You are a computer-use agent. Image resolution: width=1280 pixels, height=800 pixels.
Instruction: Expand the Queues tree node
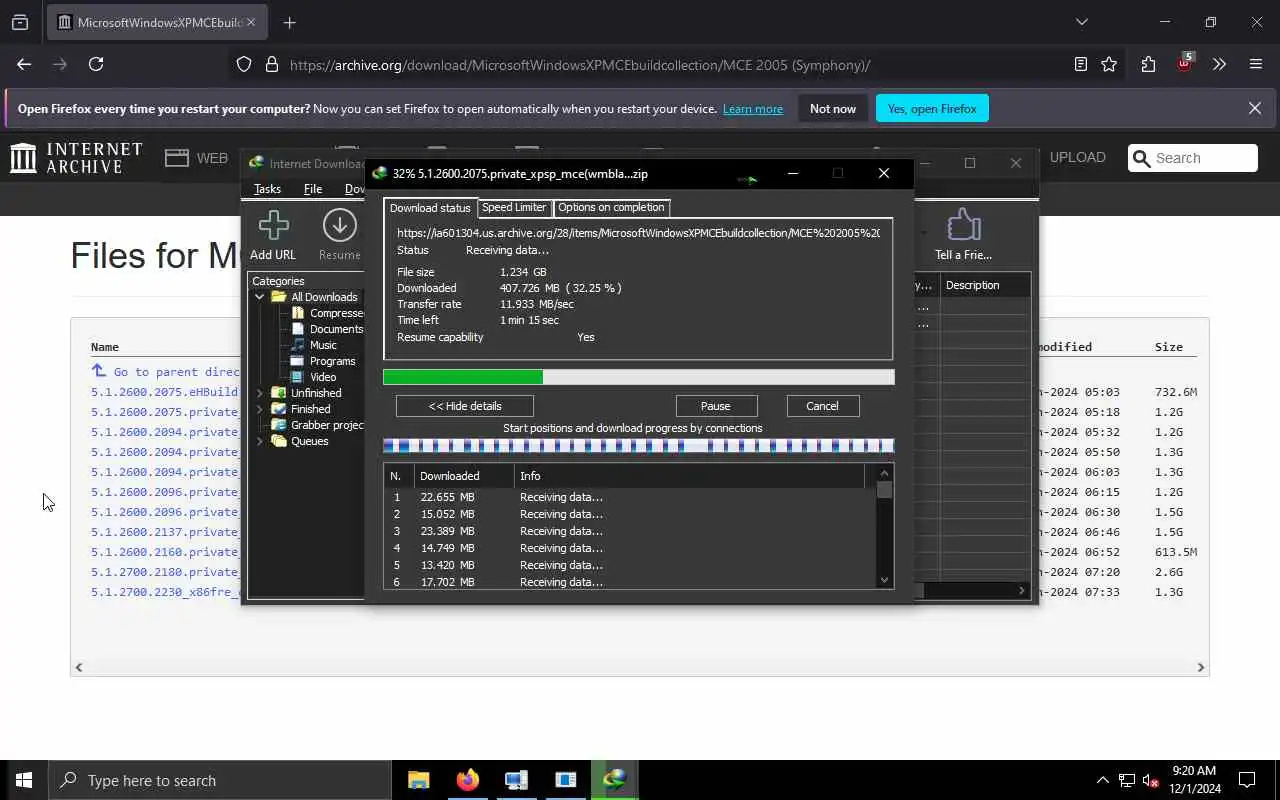260,441
